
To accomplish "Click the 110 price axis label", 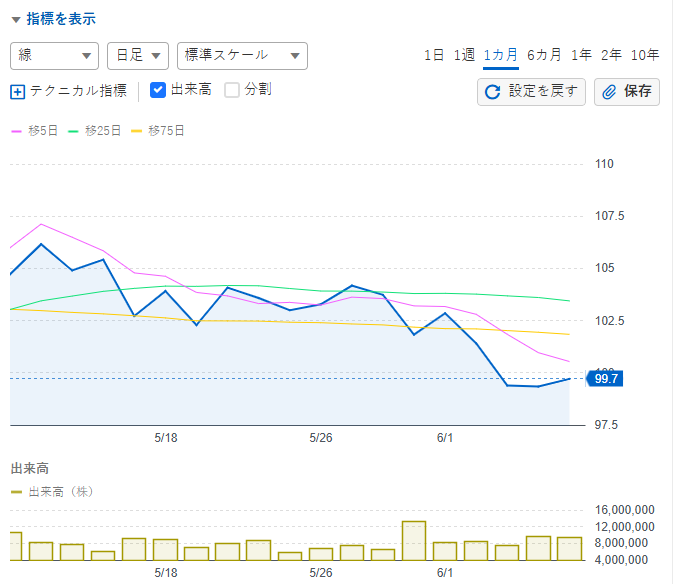I will 604,164.
